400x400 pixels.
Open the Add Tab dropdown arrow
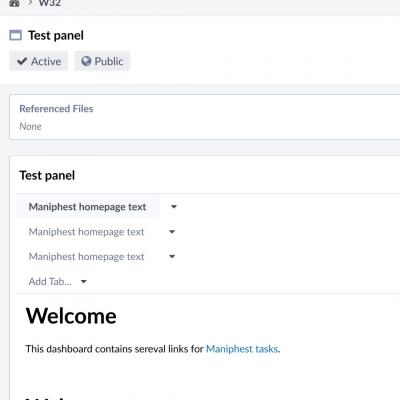coord(84,282)
